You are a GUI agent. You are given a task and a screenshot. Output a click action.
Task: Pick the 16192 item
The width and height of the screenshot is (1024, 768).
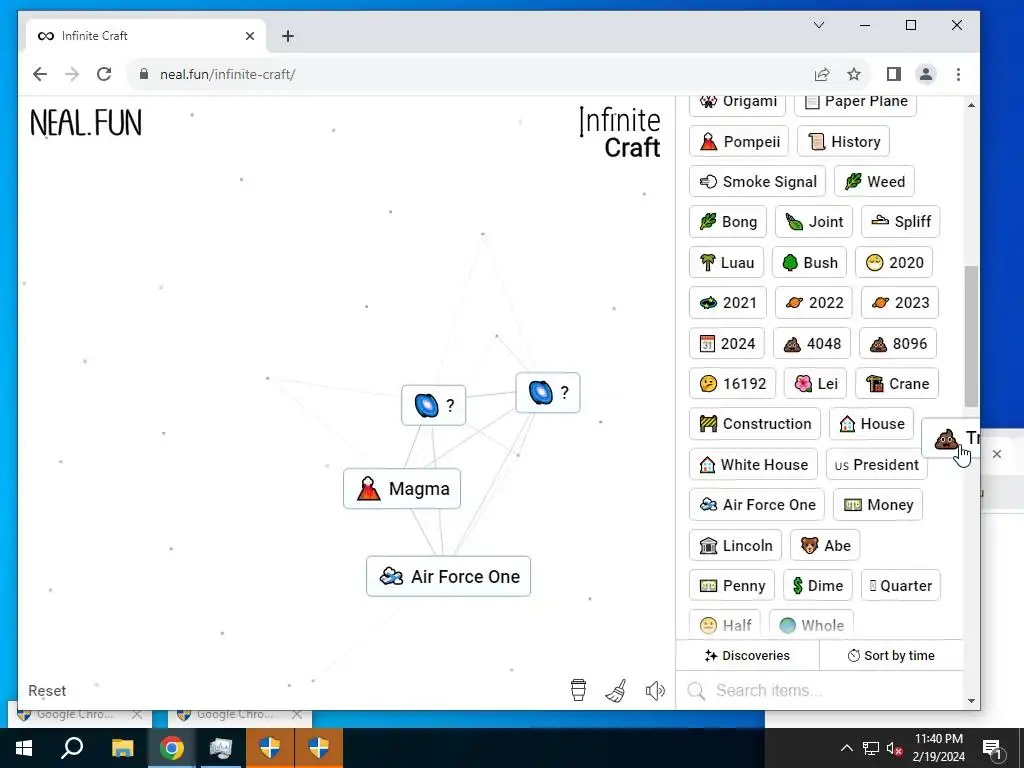point(732,383)
